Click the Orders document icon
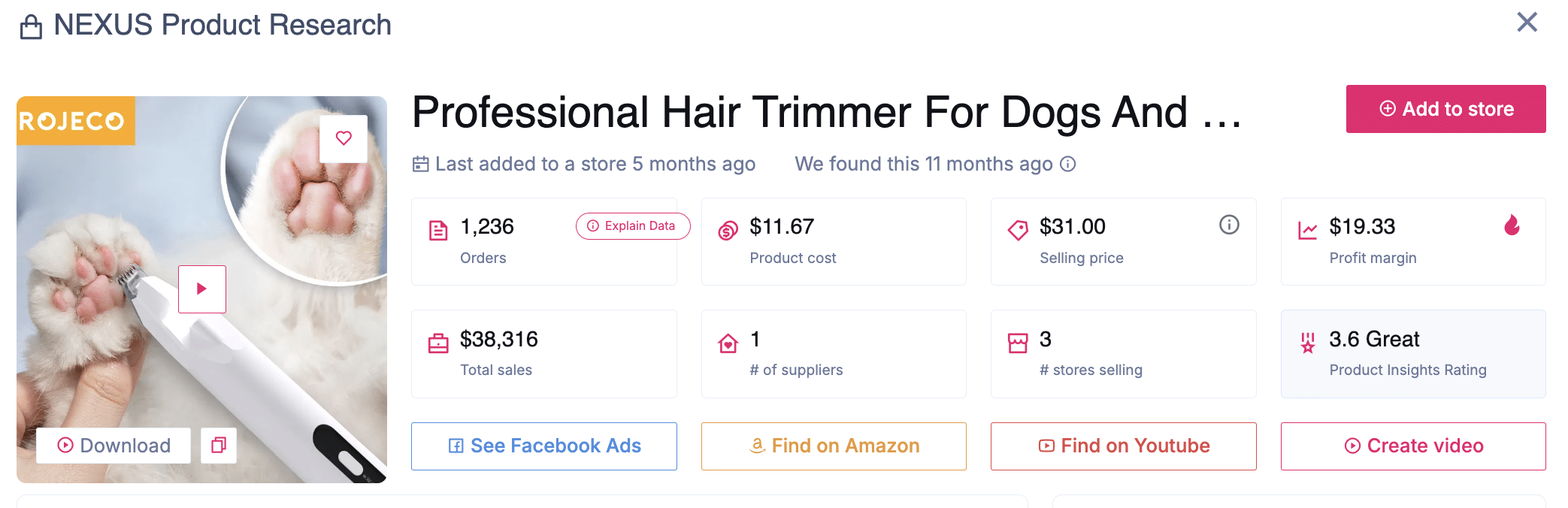The width and height of the screenshot is (1568, 508). pos(437,230)
